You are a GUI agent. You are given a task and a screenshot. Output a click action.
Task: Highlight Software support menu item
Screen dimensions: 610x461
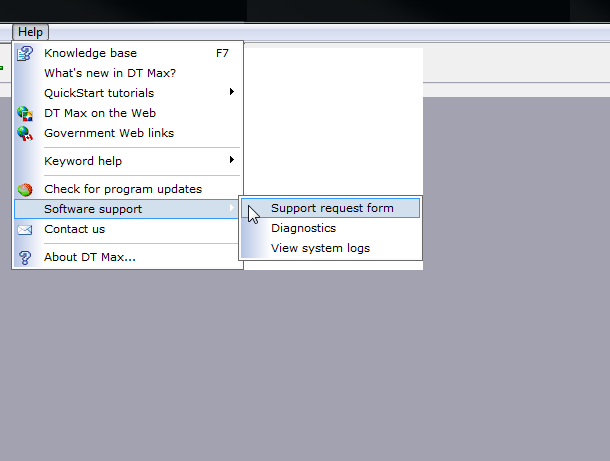pos(127,209)
